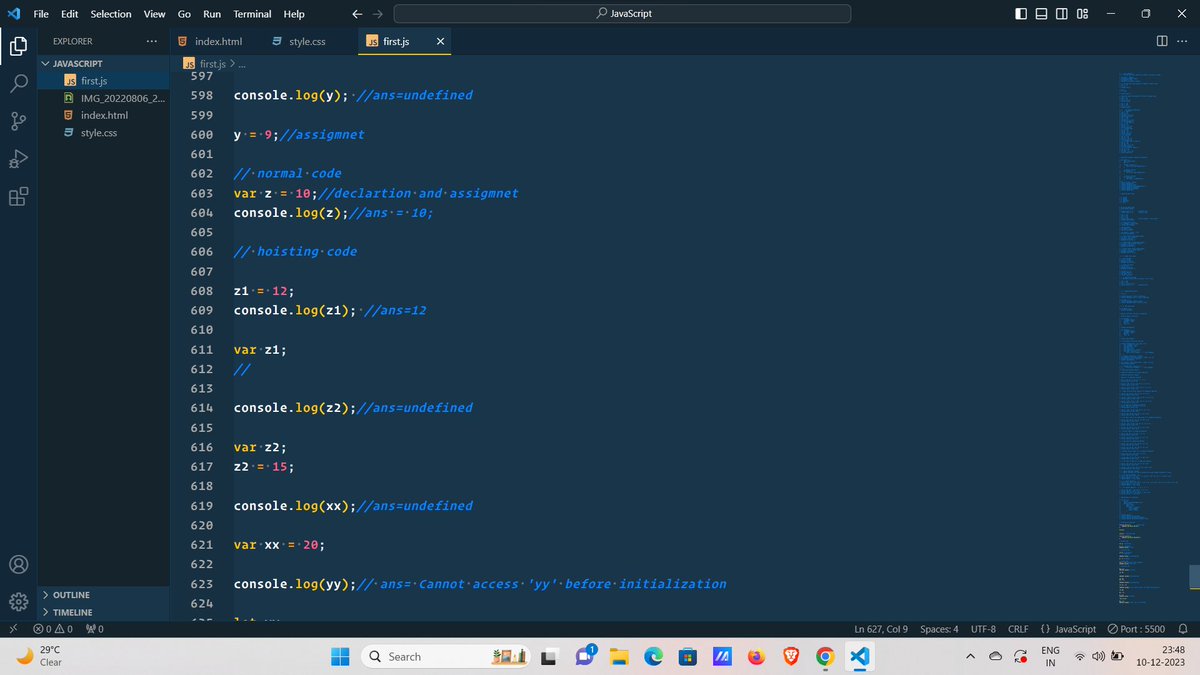Click Port : 5500 Live Server indicator

point(1136,629)
